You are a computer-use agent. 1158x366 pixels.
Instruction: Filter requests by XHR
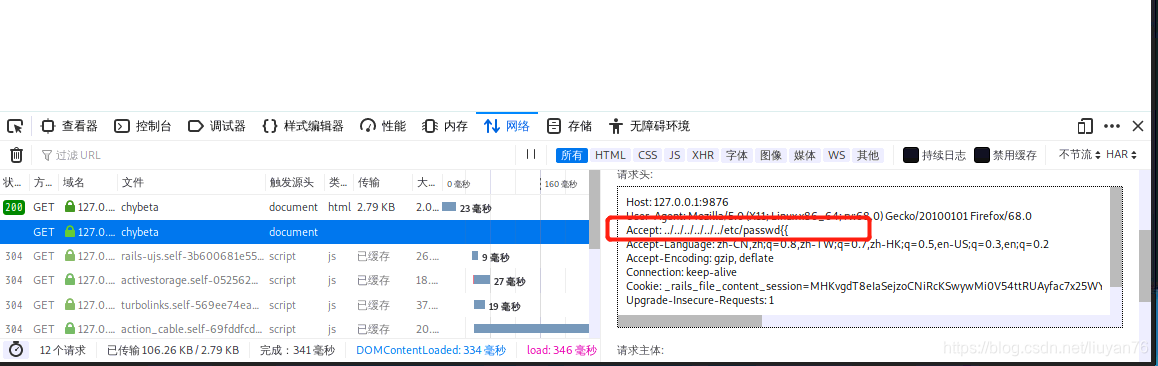click(x=702, y=155)
